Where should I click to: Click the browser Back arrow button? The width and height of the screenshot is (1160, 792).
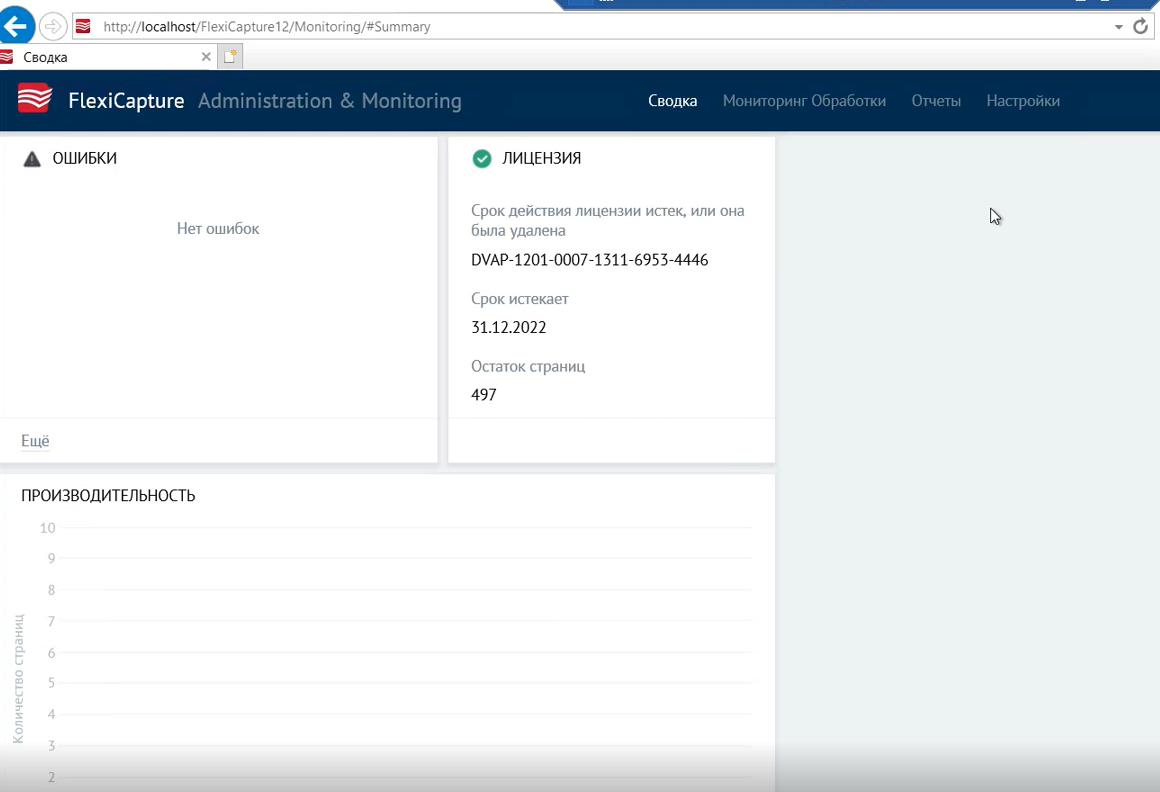pos(16,26)
